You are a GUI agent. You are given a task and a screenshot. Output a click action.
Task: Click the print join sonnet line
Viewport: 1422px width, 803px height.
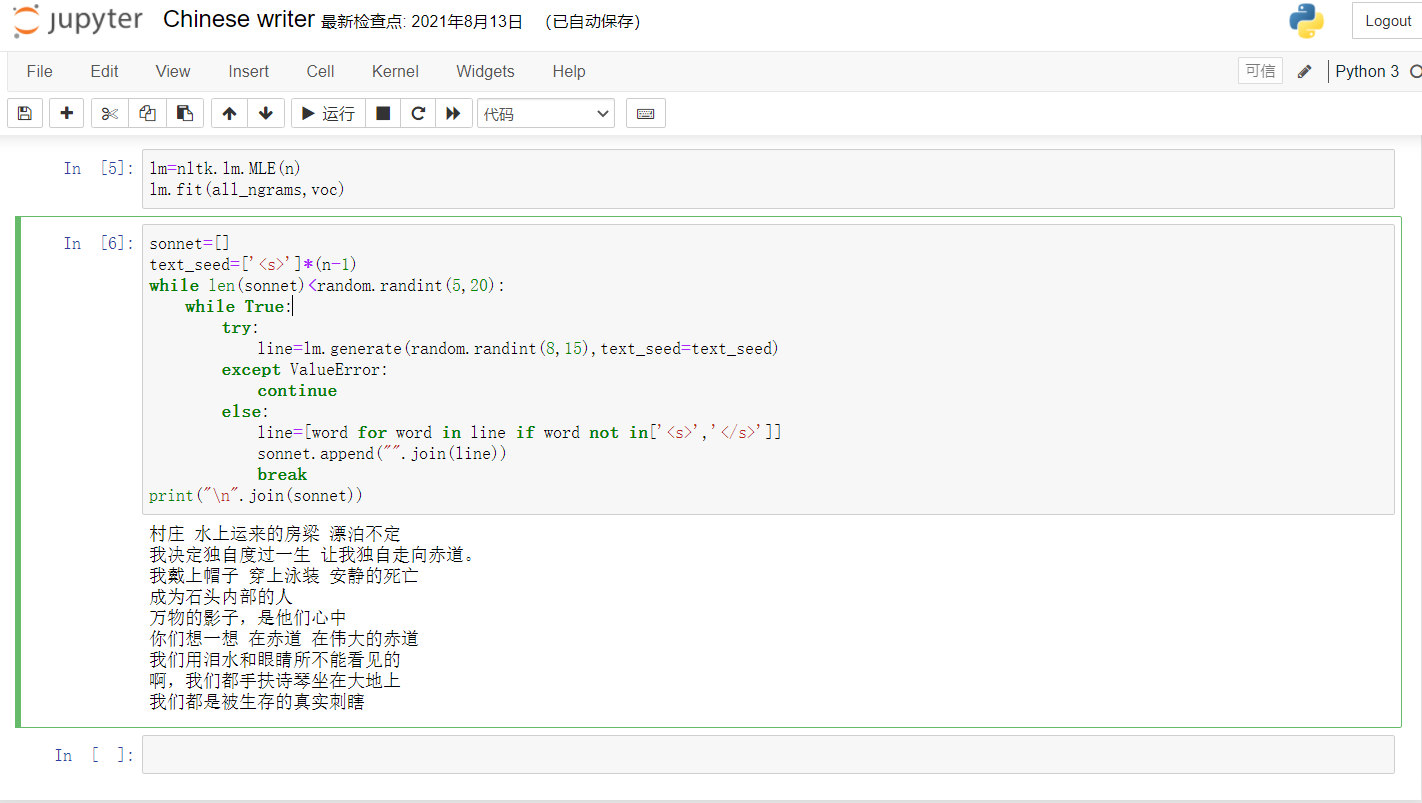pos(256,495)
